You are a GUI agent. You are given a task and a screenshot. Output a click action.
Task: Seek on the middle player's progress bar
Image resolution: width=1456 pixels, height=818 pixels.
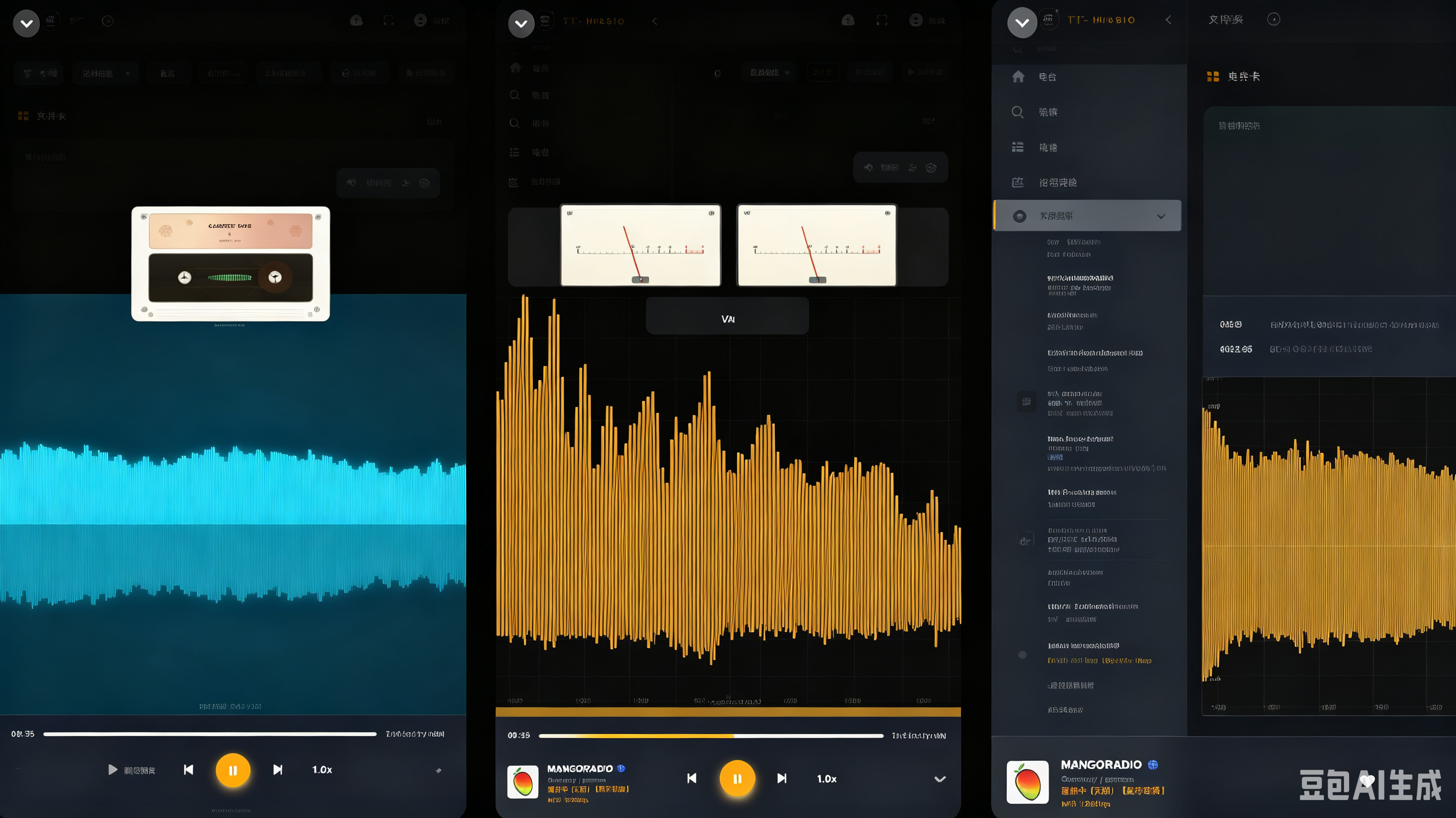tap(711, 736)
